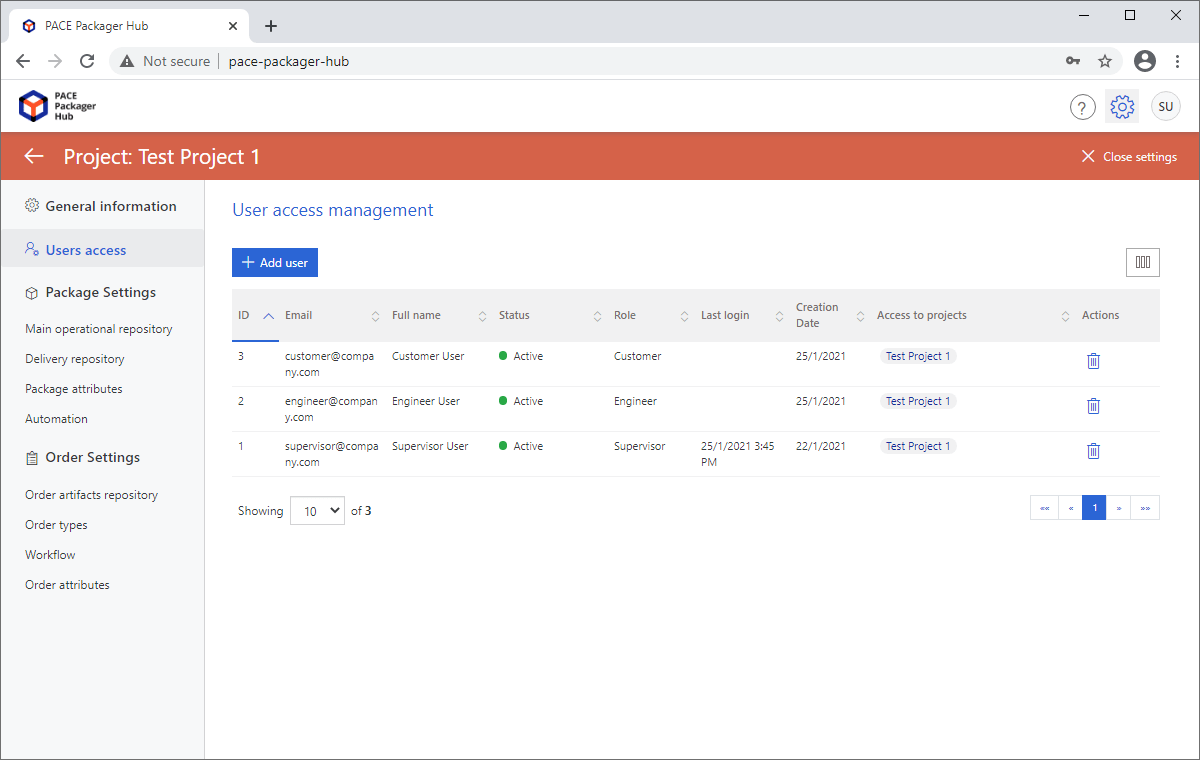Image resolution: width=1200 pixels, height=760 pixels.
Task: Sort by Access to projects column
Action: (x=973, y=315)
